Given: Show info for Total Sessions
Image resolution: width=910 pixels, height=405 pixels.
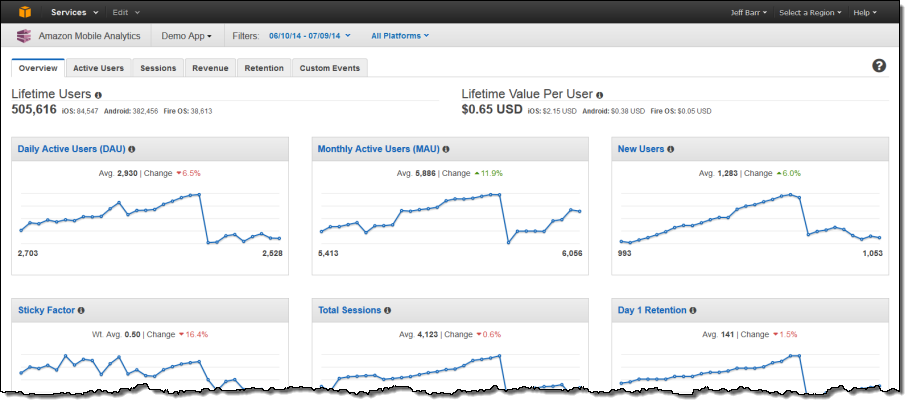Looking at the screenshot, I should tap(388, 311).
